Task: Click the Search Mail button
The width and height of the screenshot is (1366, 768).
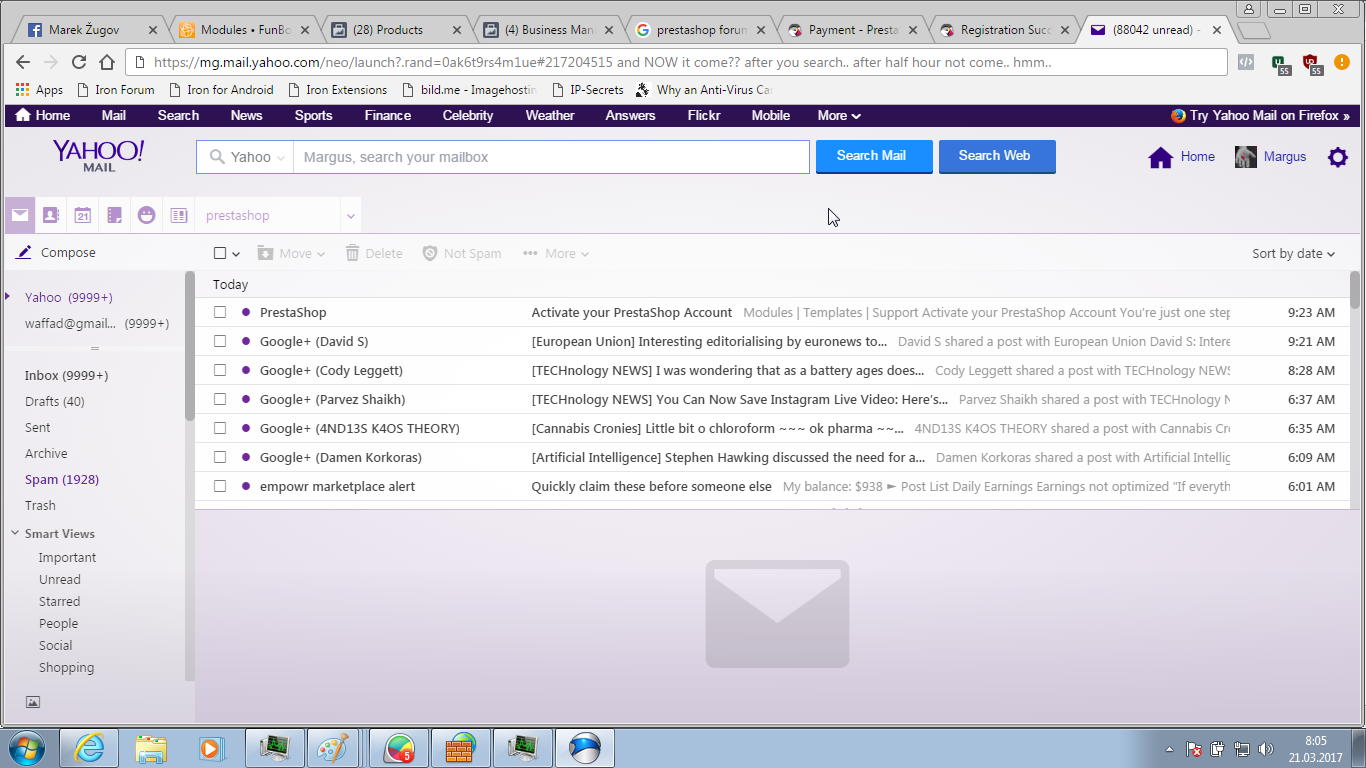Action: click(x=874, y=155)
